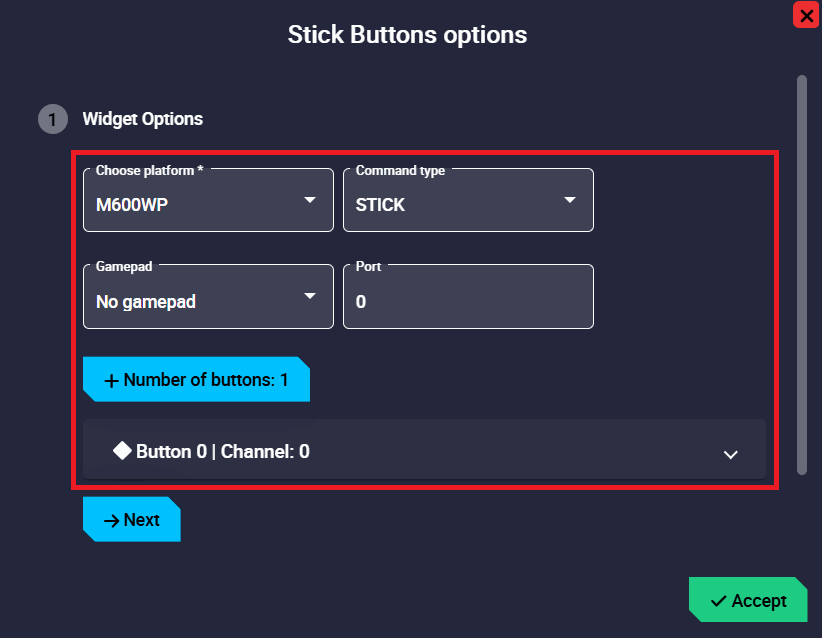Viewport: 822px width, 638px height.
Task: Click the chevron on the Button 0 row
Action: click(x=731, y=454)
